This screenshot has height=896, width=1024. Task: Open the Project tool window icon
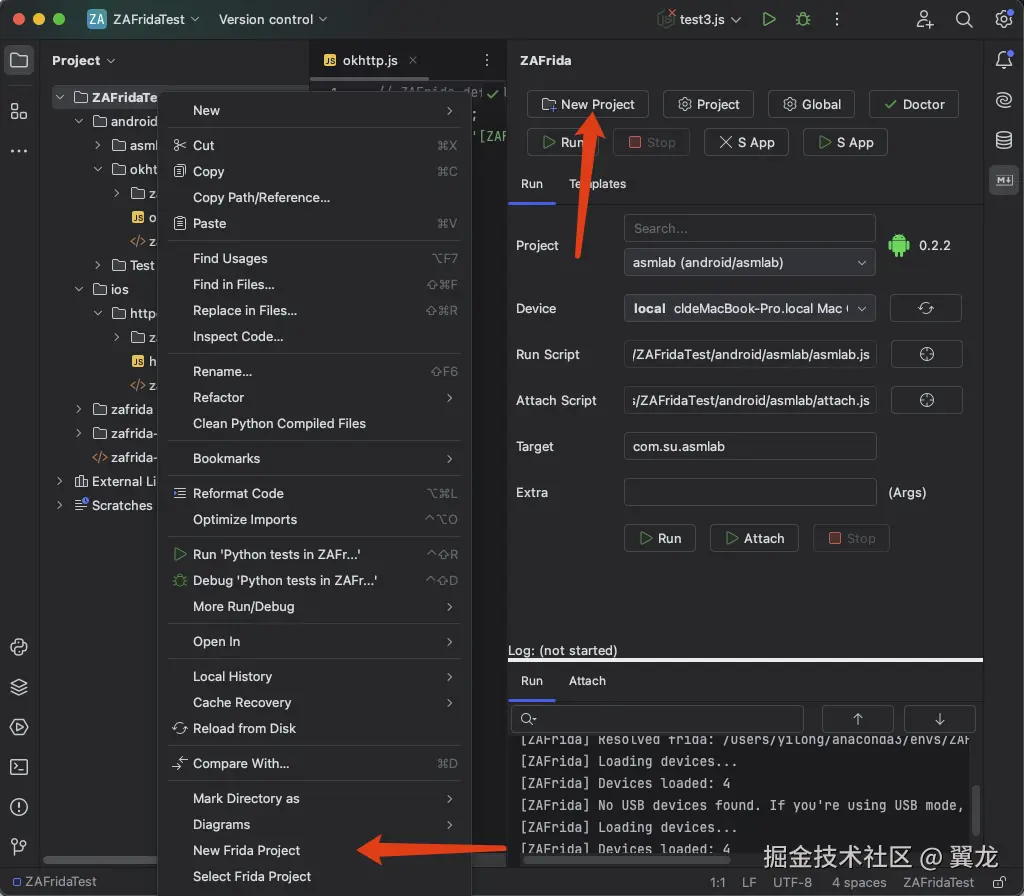[19, 61]
